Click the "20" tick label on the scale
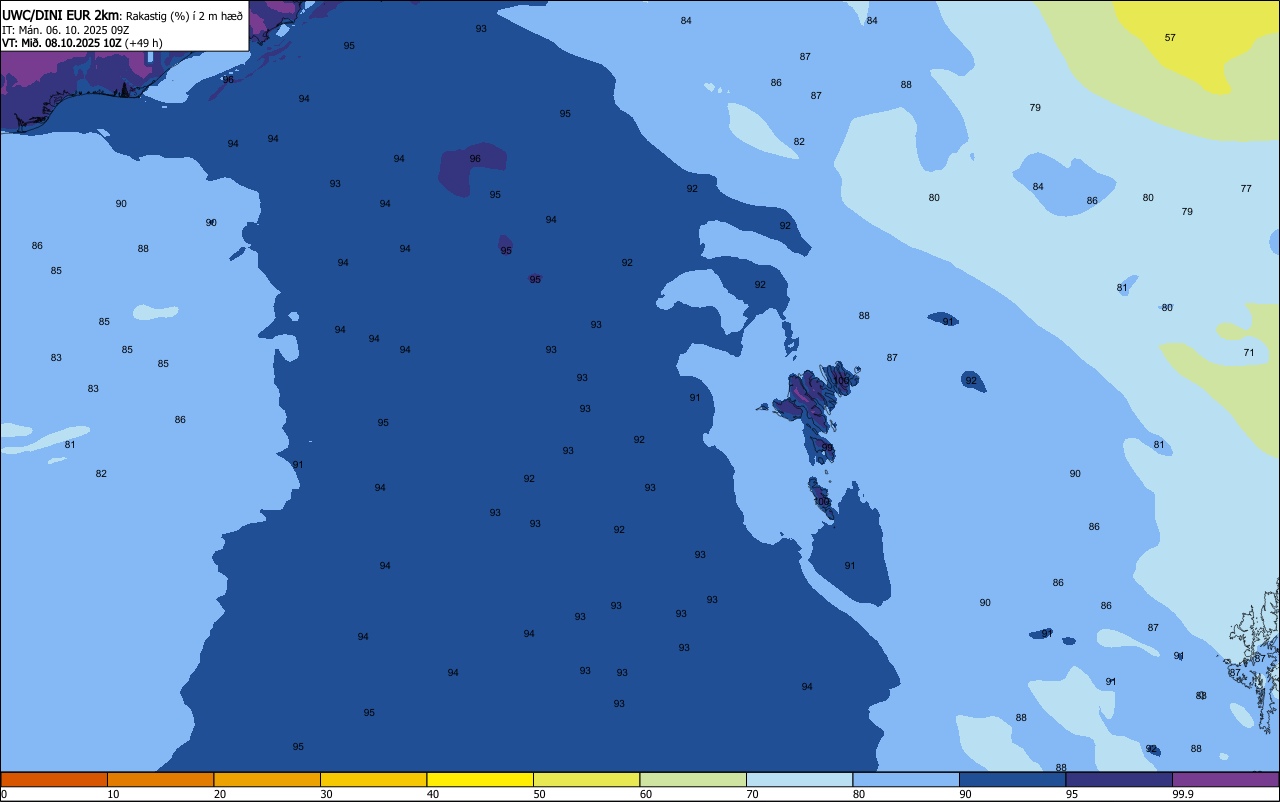Image resolution: width=1280 pixels, height=802 pixels. click(220, 794)
